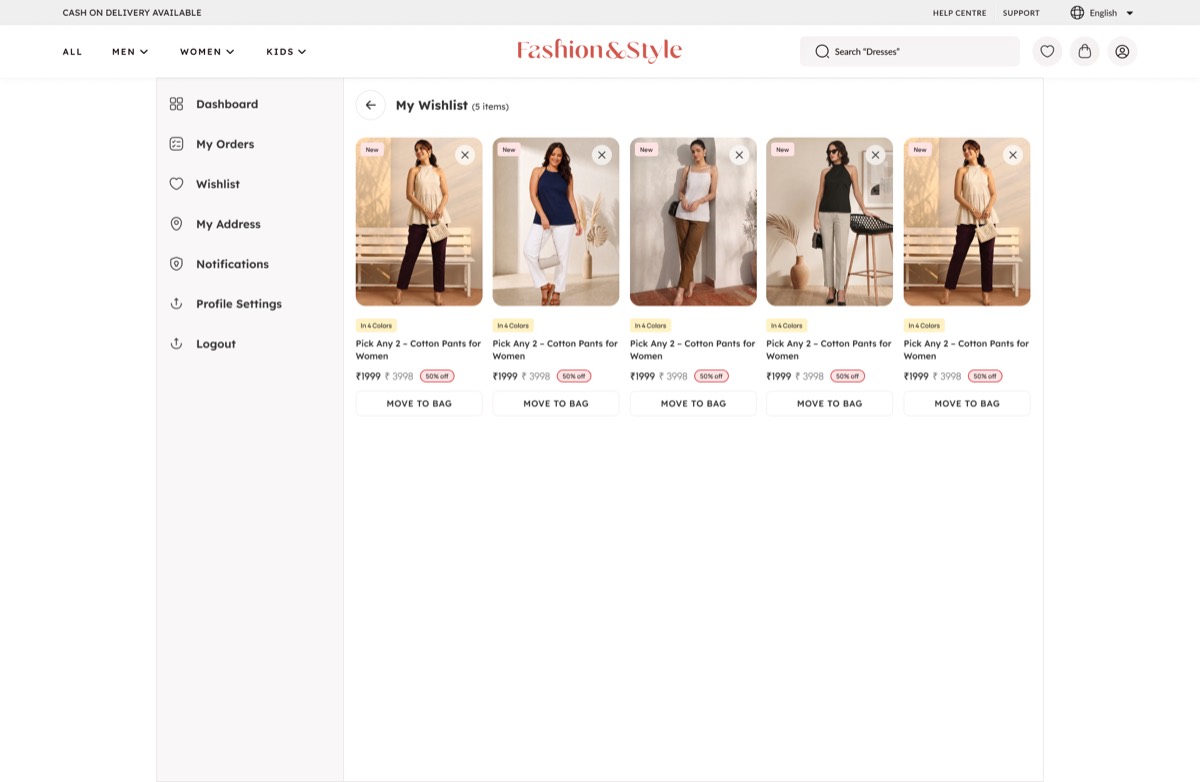Click In 4 Colors tag under navy top
Image resolution: width=1200 pixels, height=782 pixels.
513,325
